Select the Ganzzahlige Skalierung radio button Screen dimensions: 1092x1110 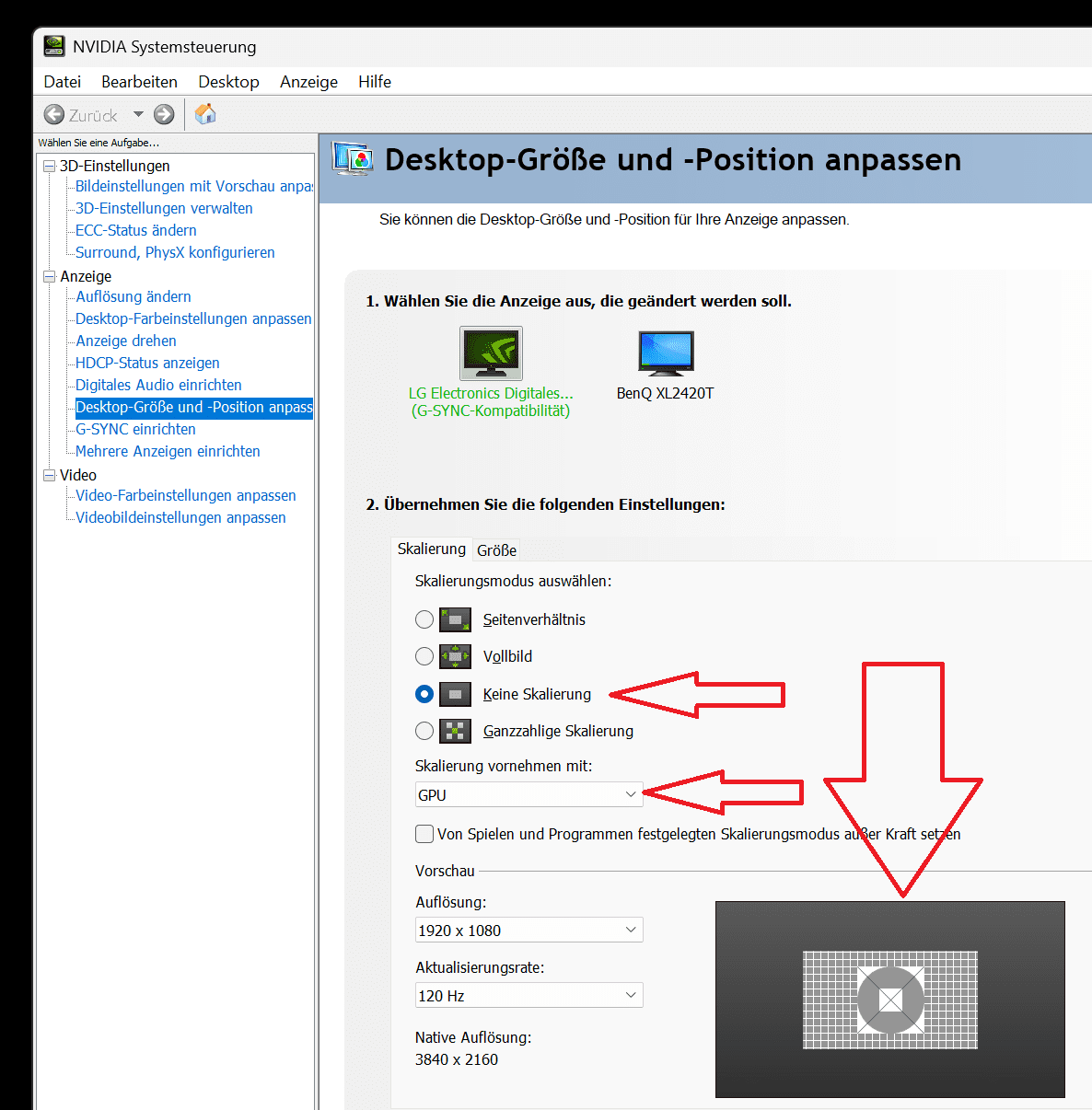[424, 731]
